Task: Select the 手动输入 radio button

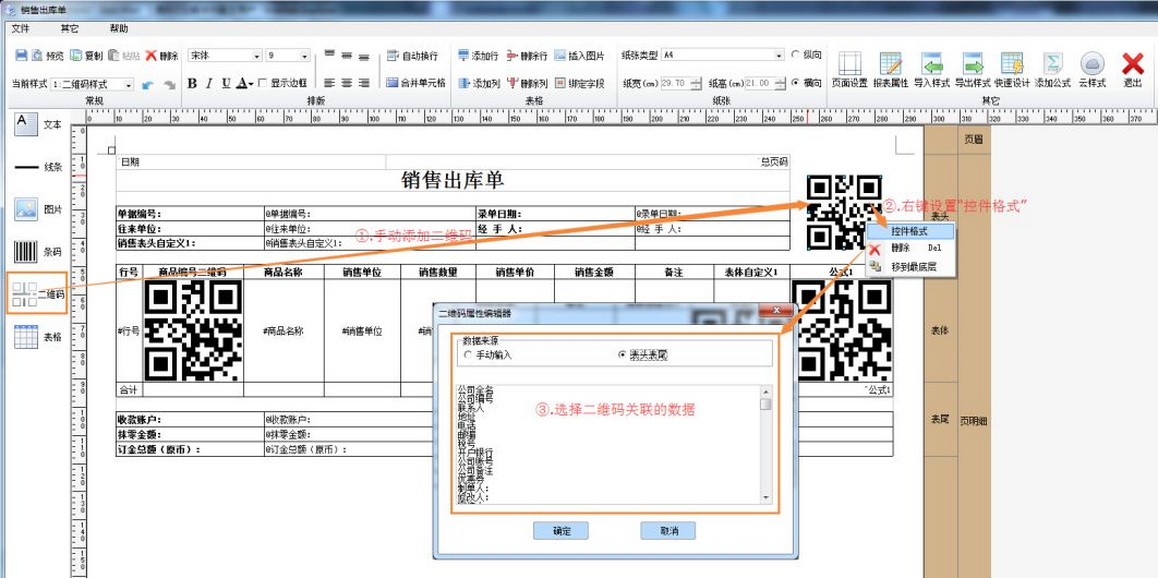Action: pos(468,355)
